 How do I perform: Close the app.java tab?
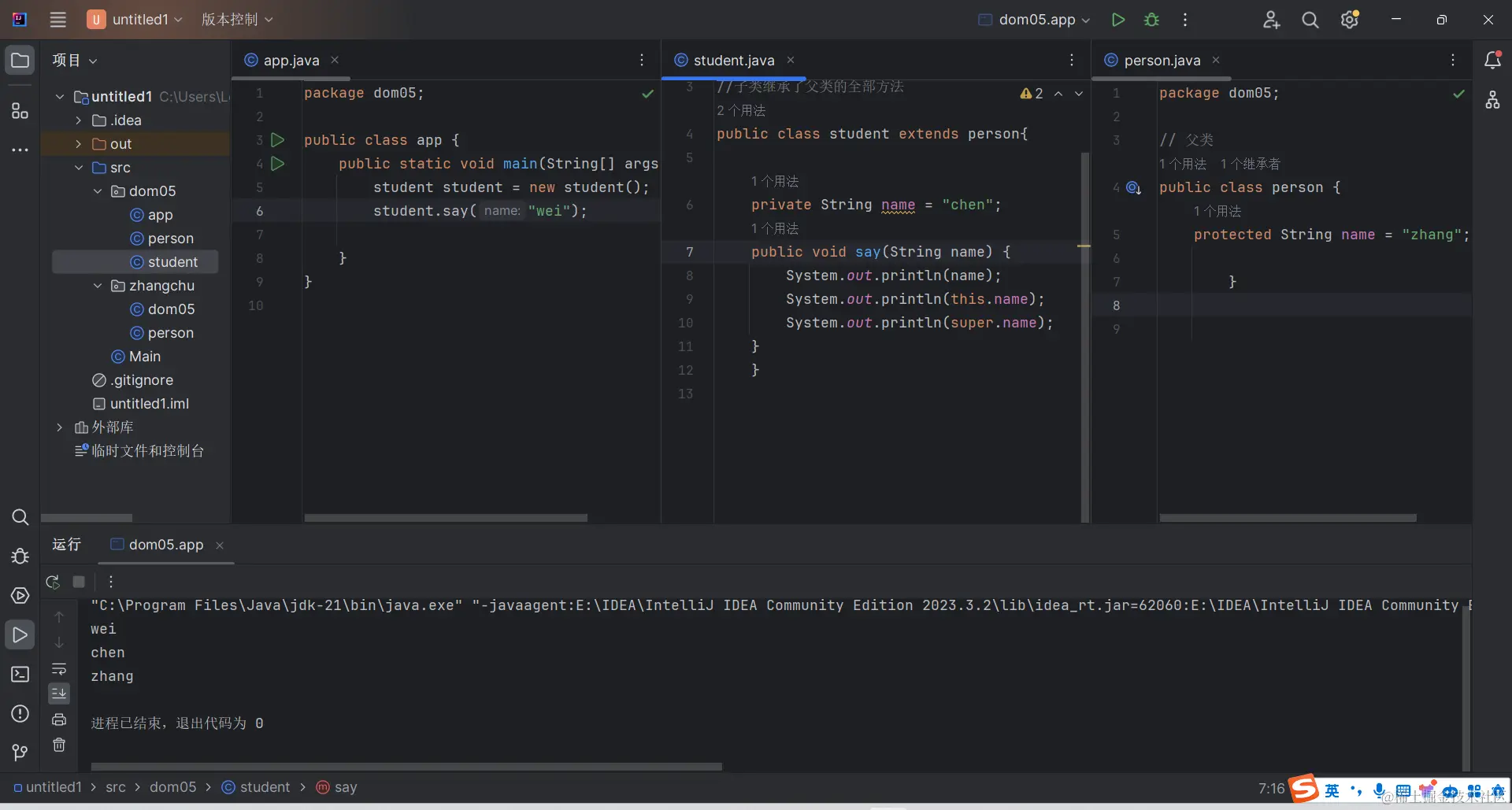(x=335, y=60)
